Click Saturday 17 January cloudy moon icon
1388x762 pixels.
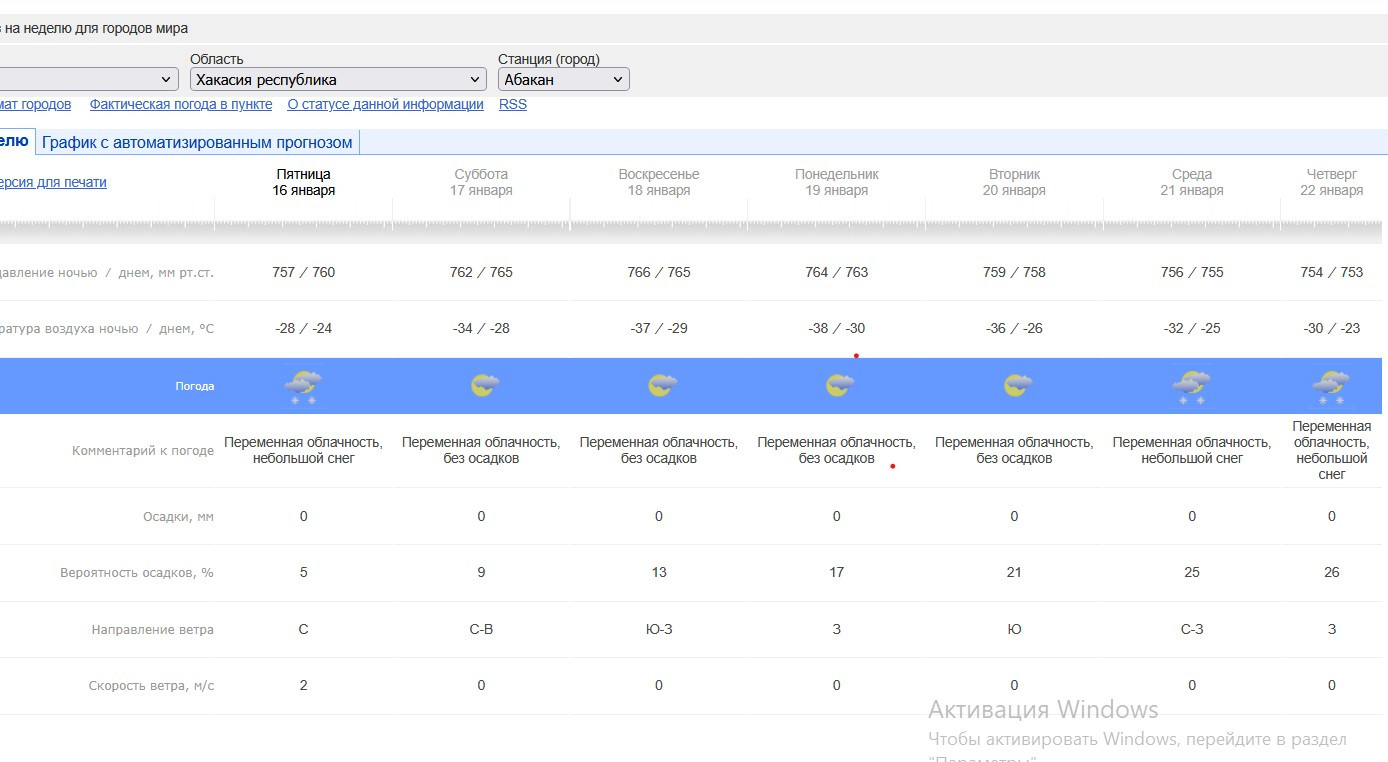coord(484,385)
